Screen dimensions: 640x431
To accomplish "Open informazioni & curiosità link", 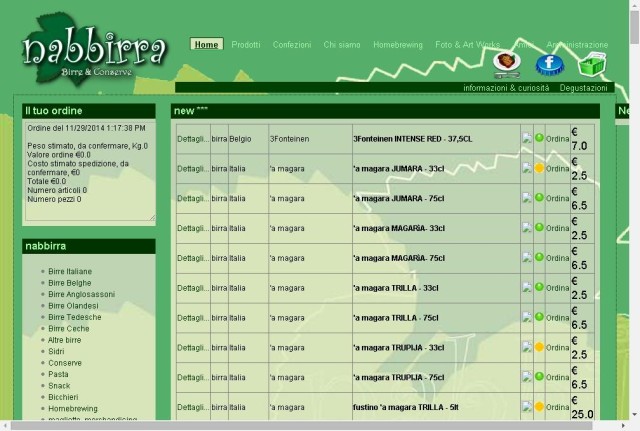I will coord(506,88).
